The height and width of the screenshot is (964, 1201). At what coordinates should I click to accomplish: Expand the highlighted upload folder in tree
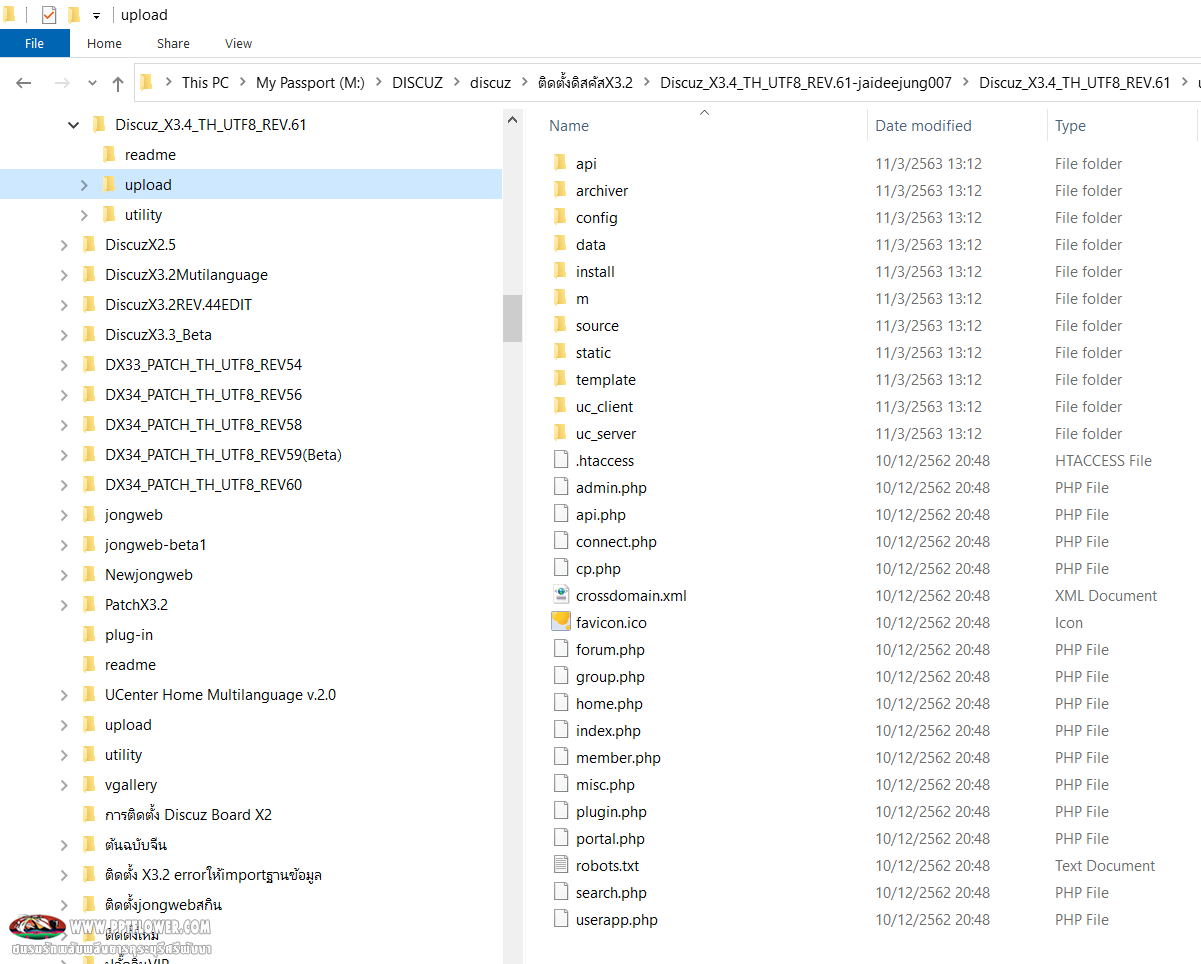point(84,185)
